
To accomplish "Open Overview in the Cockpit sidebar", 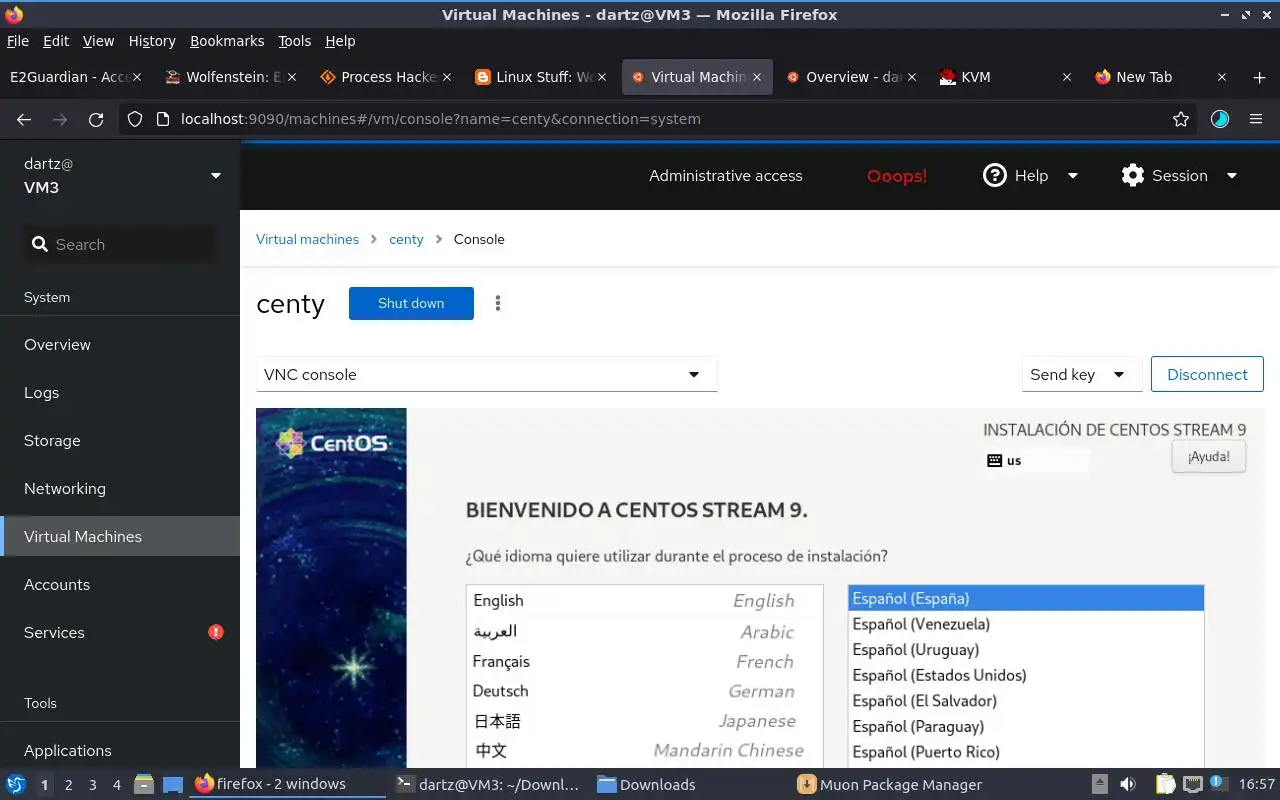I will pyautogui.click(x=120, y=344).
